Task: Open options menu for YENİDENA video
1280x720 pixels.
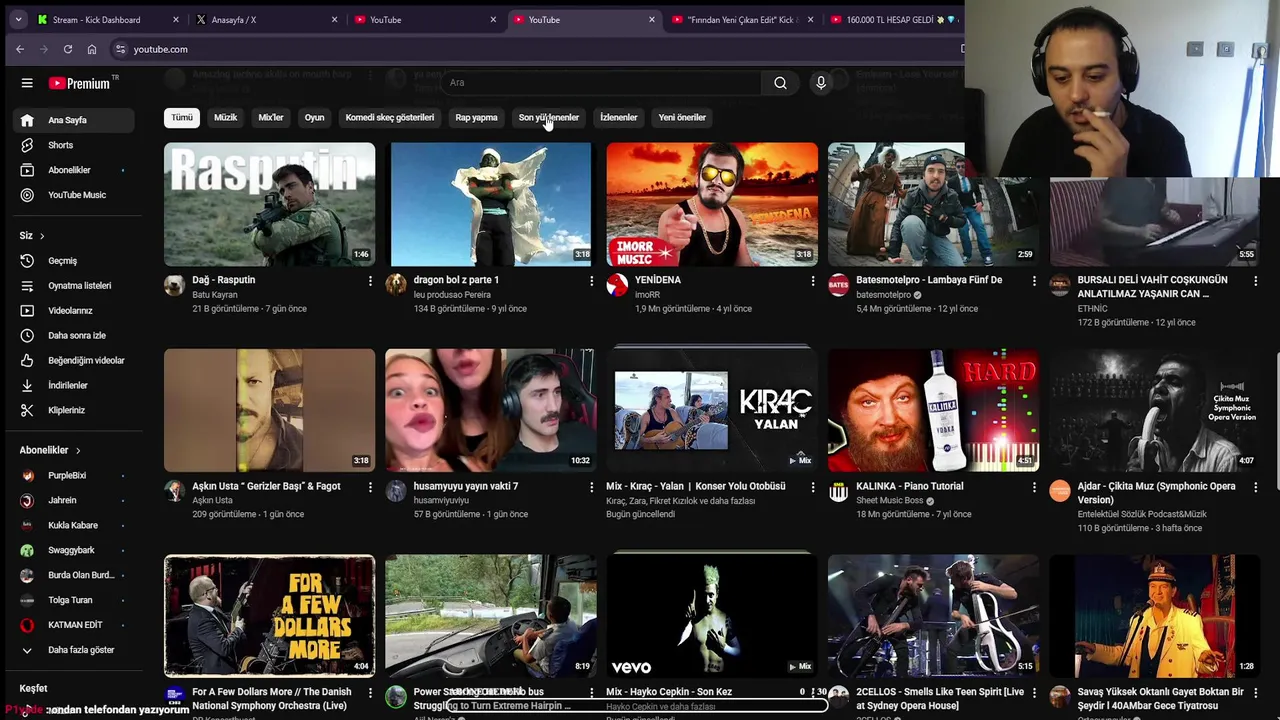Action: tap(812, 281)
